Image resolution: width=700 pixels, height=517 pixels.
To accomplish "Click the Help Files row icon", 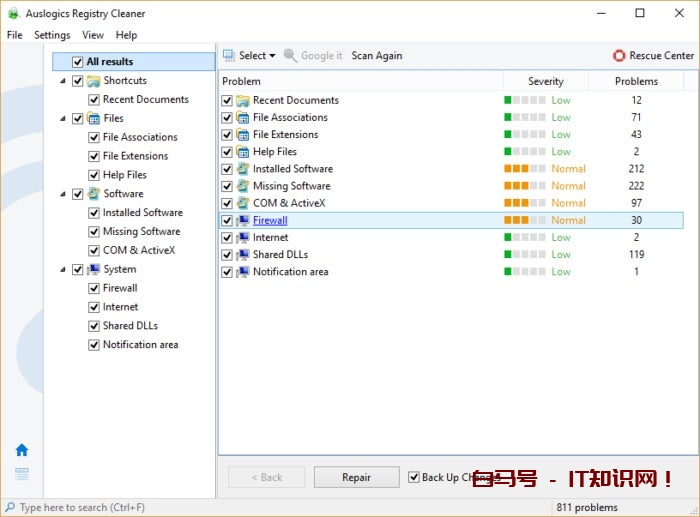I will pyautogui.click(x=243, y=152).
